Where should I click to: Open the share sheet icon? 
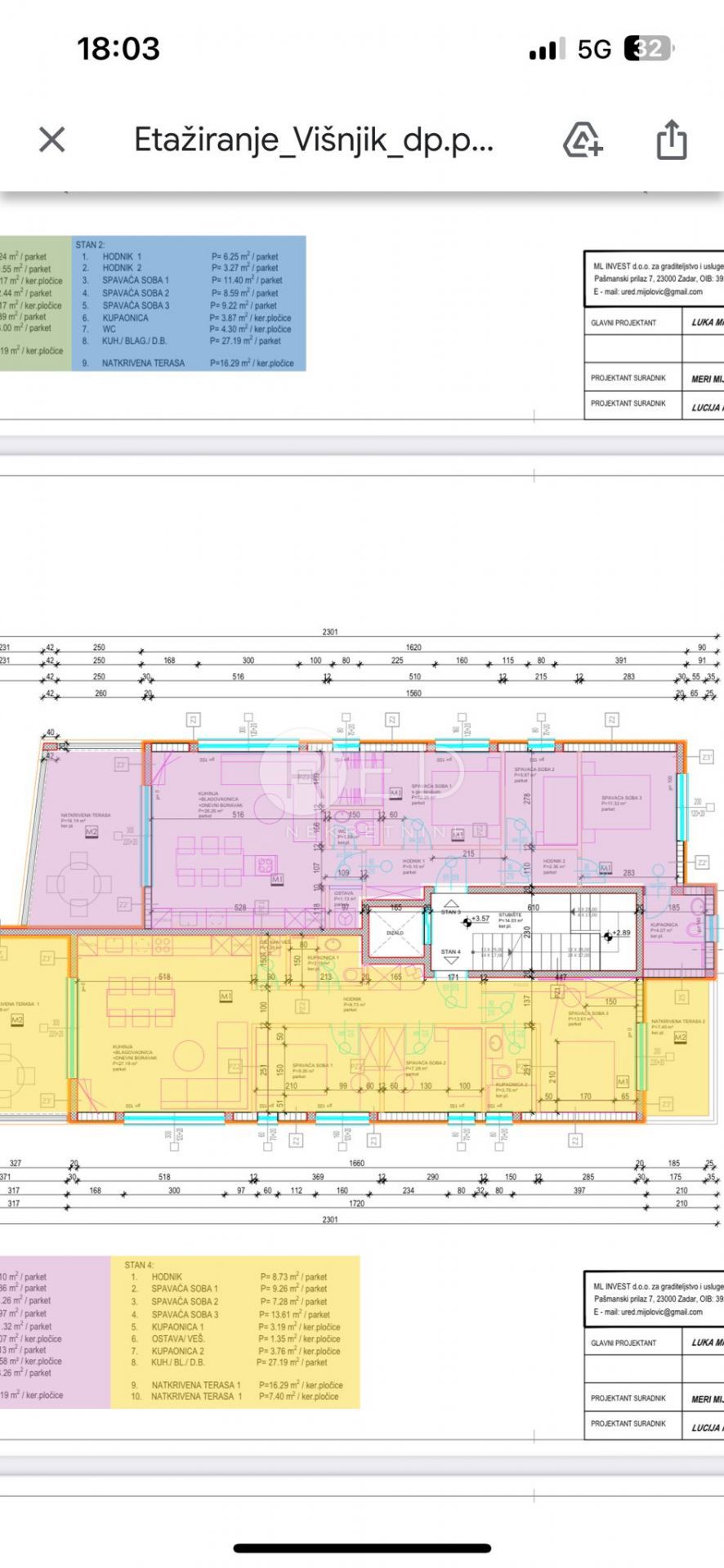671,140
